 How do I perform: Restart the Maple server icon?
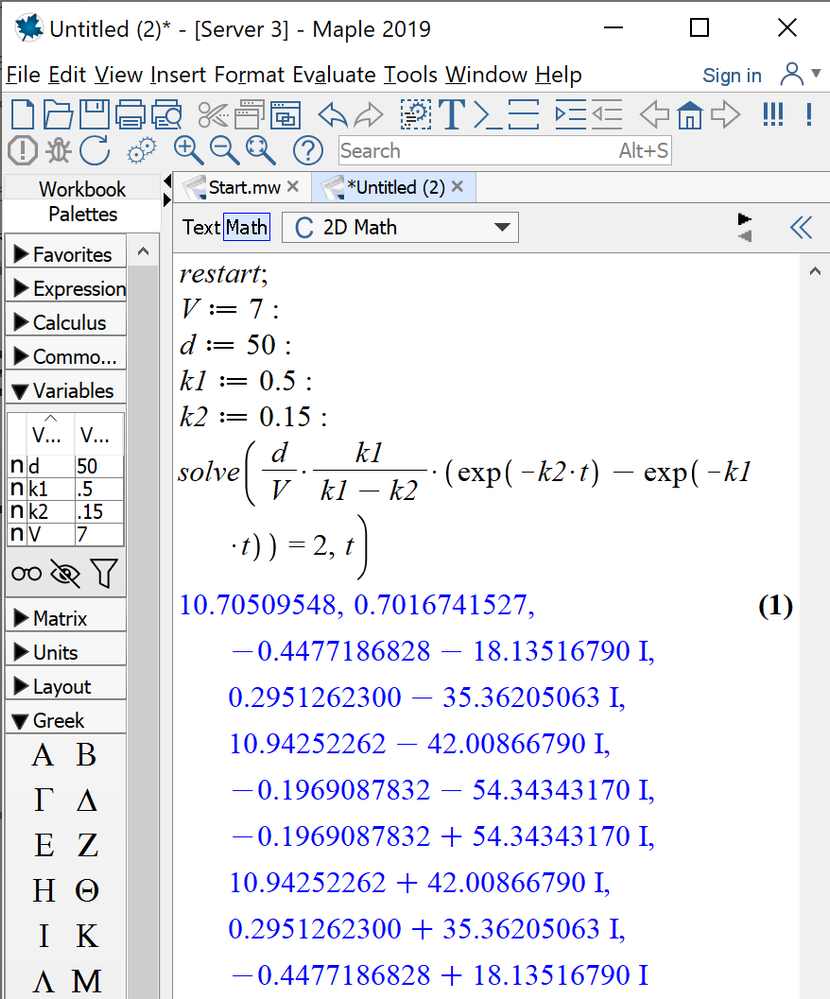[x=95, y=151]
